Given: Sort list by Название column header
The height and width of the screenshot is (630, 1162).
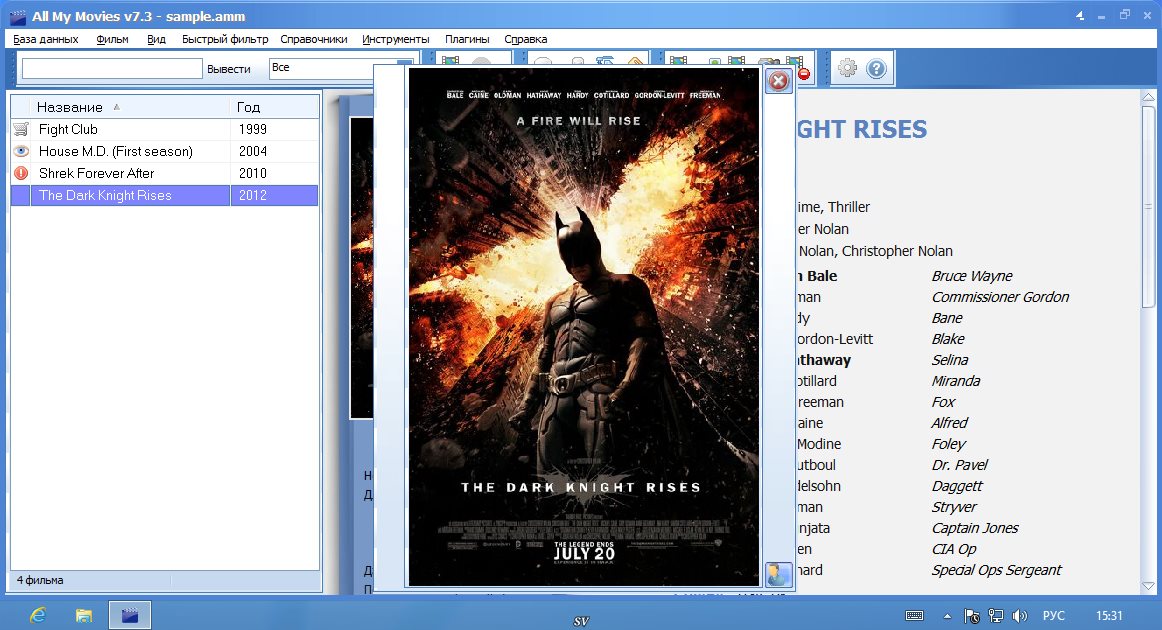Looking at the screenshot, I should click(x=130, y=107).
